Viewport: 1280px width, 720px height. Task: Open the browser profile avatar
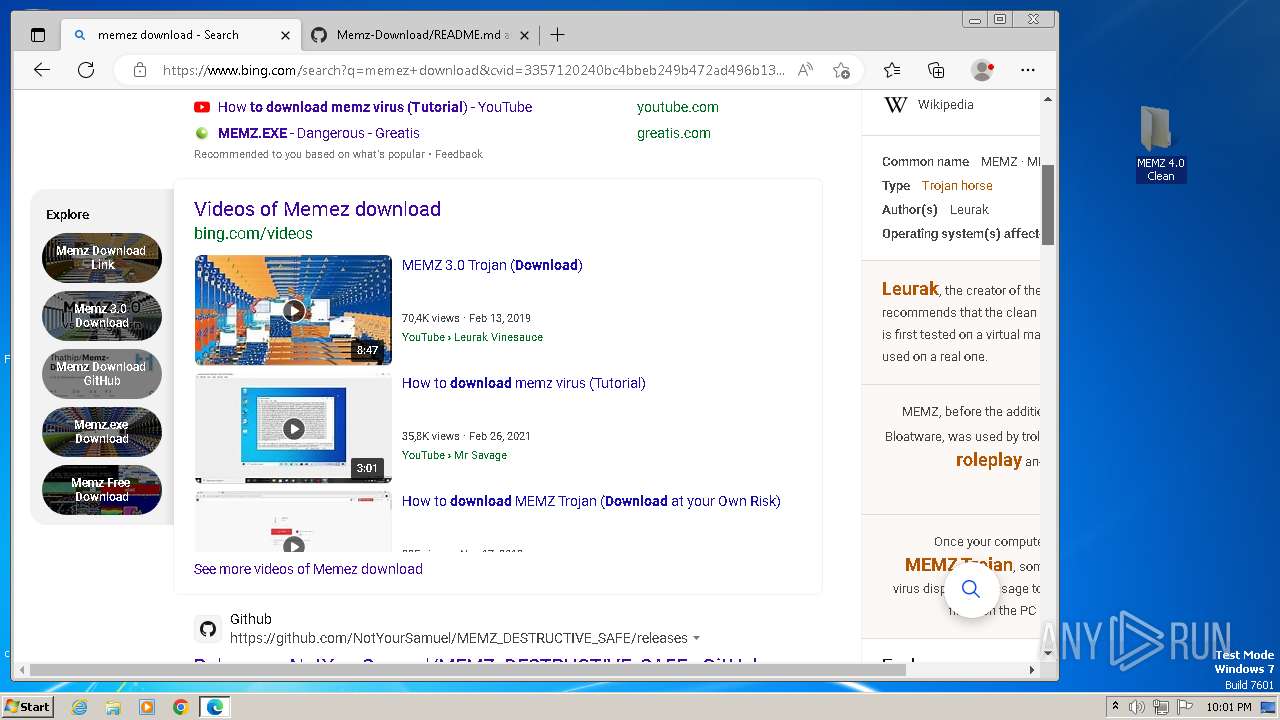point(982,70)
